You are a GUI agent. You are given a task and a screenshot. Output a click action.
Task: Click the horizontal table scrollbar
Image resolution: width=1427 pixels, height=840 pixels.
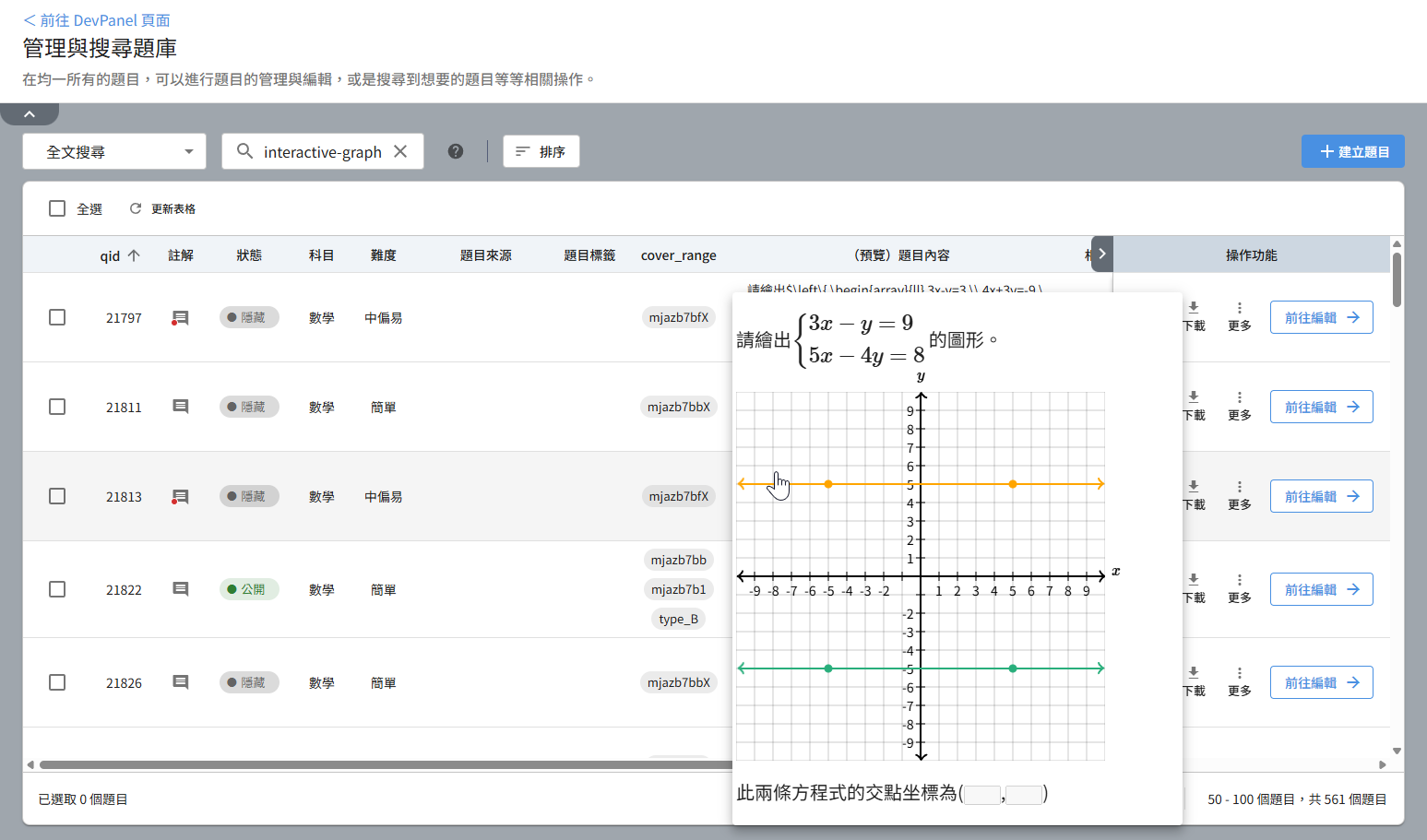tap(369, 764)
